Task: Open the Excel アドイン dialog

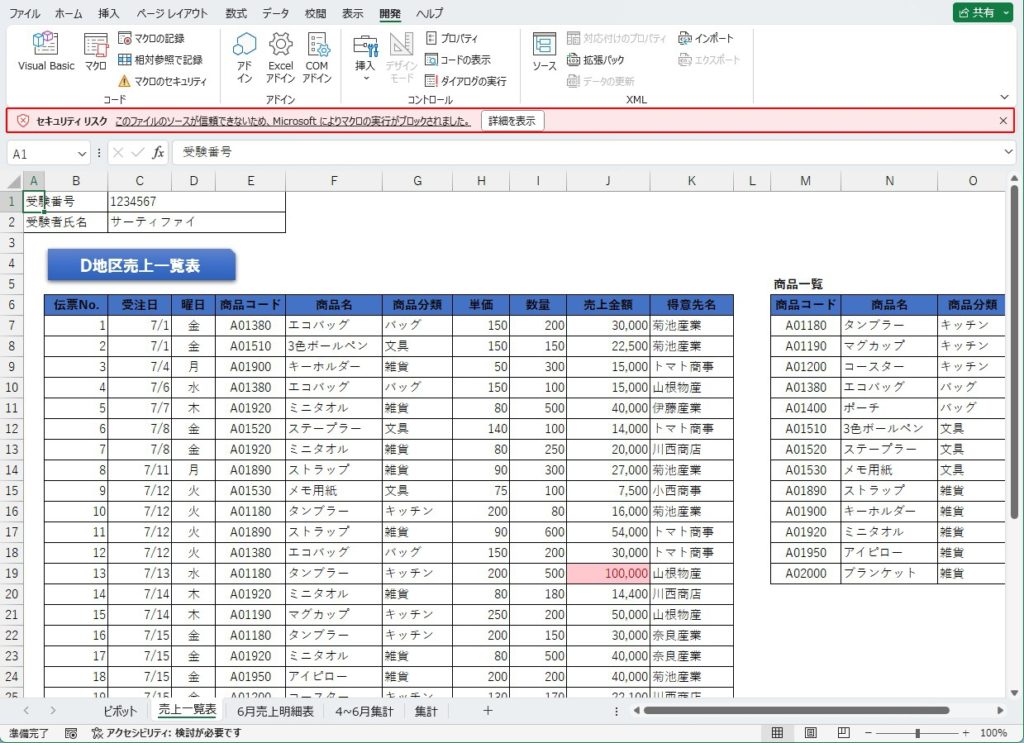Action: tap(280, 55)
